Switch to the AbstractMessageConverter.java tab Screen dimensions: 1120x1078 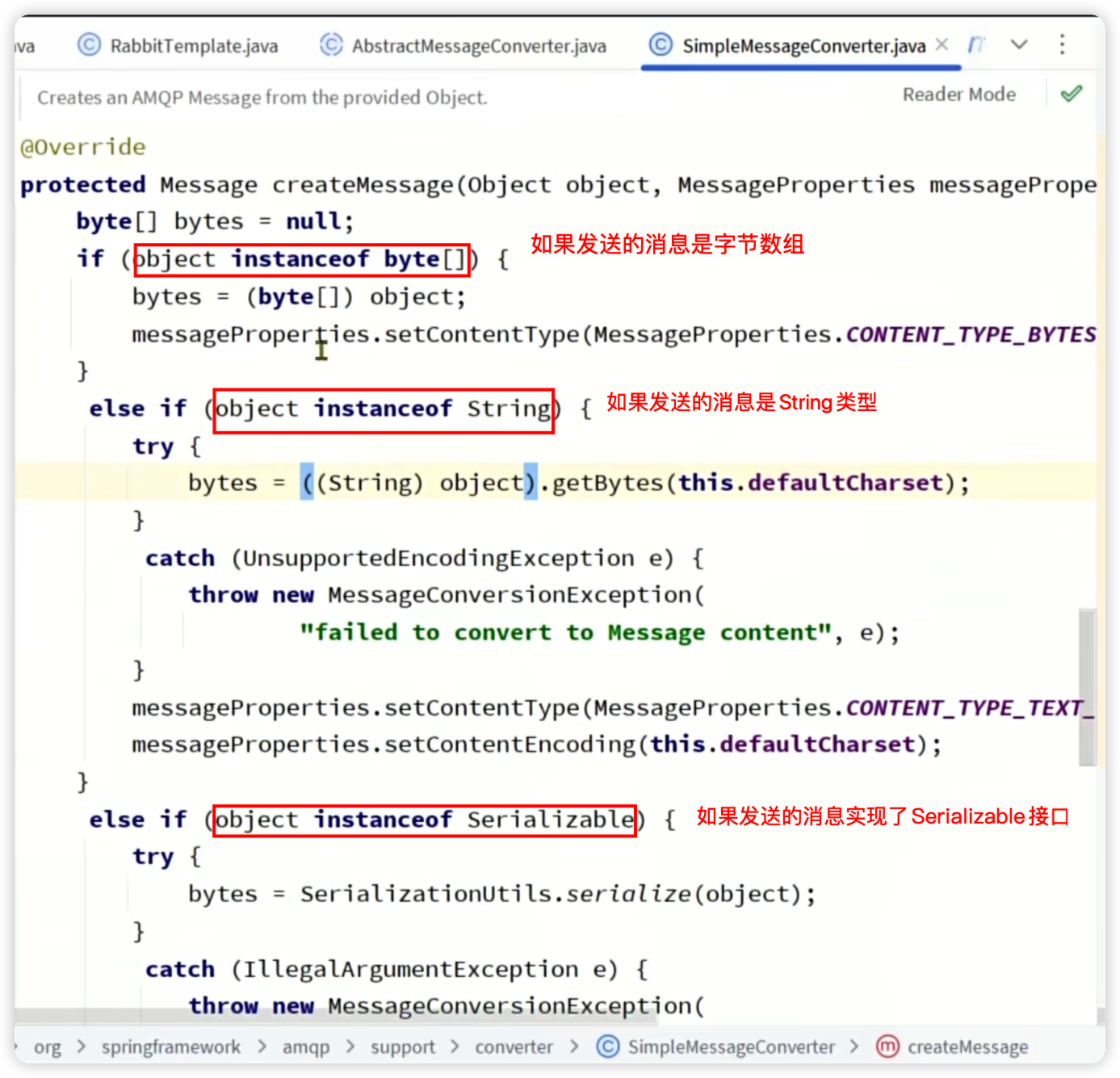click(477, 45)
